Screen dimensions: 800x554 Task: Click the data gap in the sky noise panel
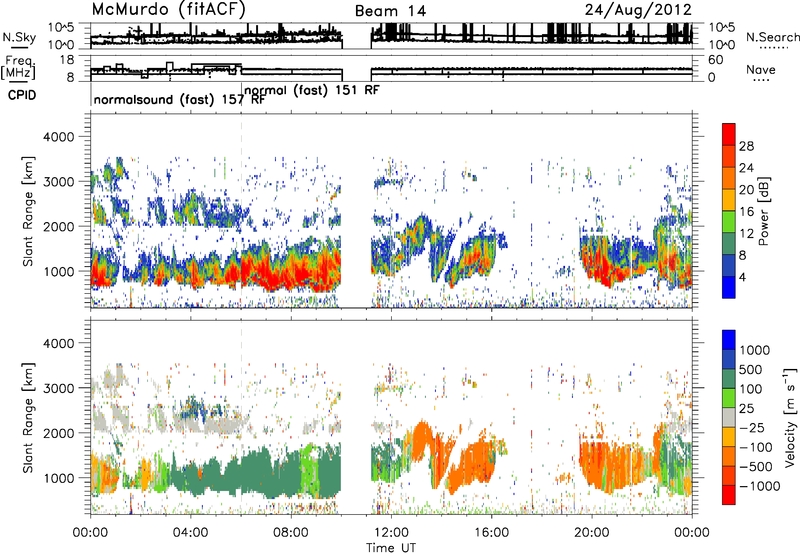click(x=357, y=36)
